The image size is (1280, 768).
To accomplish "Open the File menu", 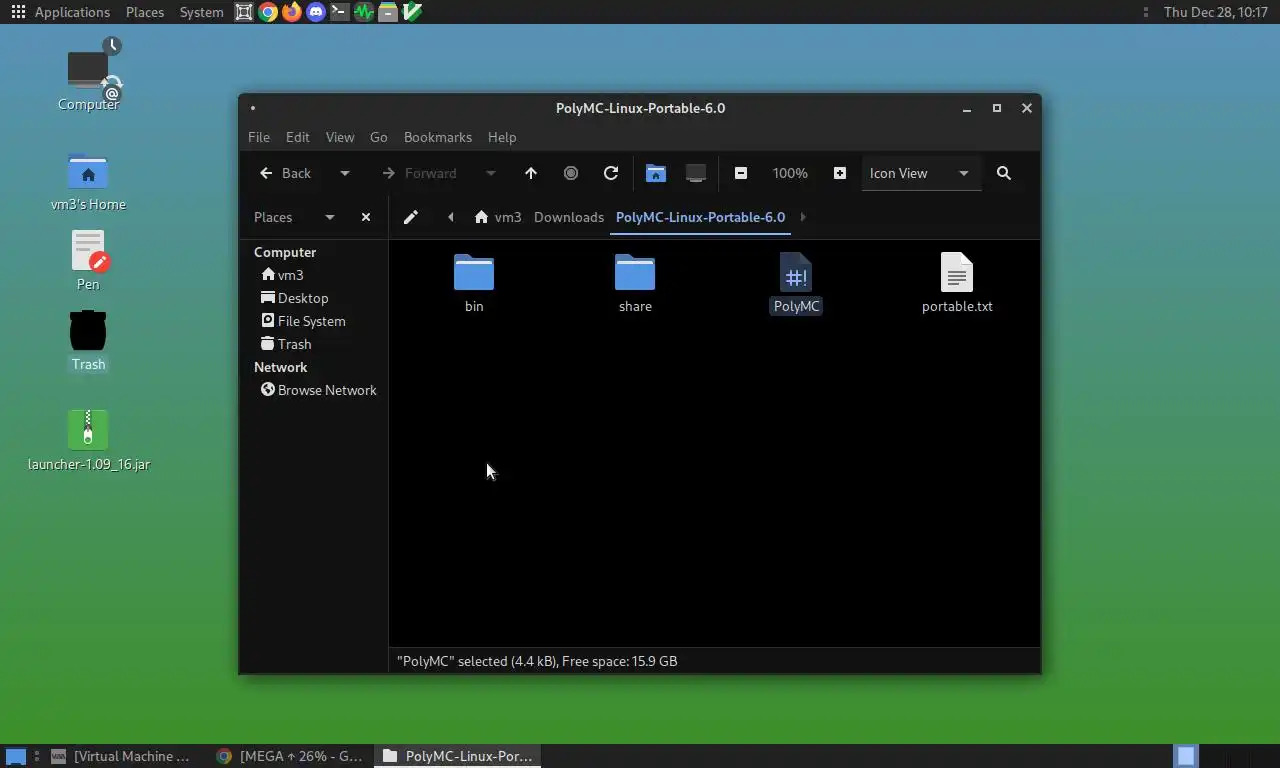I will click(x=259, y=137).
